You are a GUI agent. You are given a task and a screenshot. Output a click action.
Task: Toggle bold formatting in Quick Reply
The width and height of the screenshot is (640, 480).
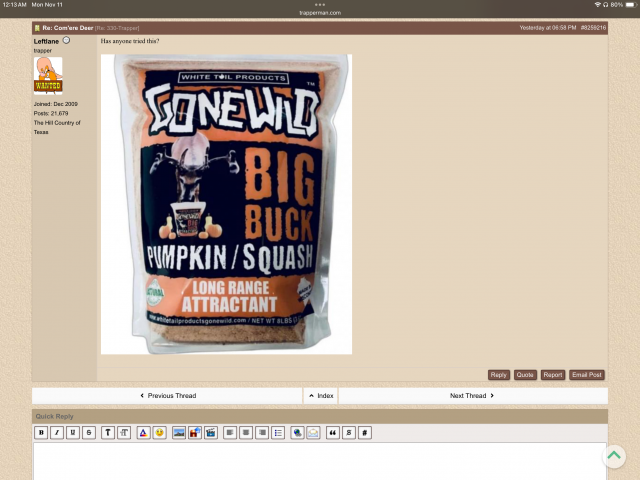pyautogui.click(x=41, y=432)
